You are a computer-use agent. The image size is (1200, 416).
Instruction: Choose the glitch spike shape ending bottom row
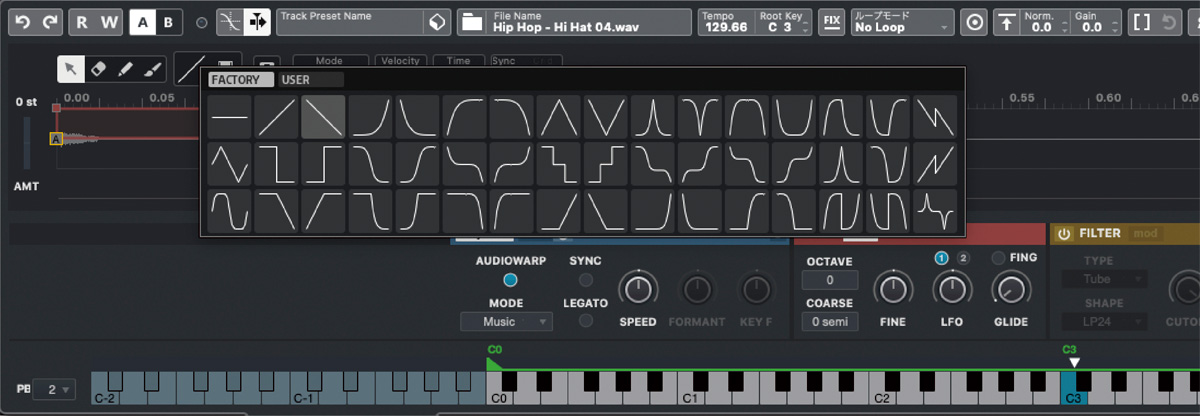934,210
